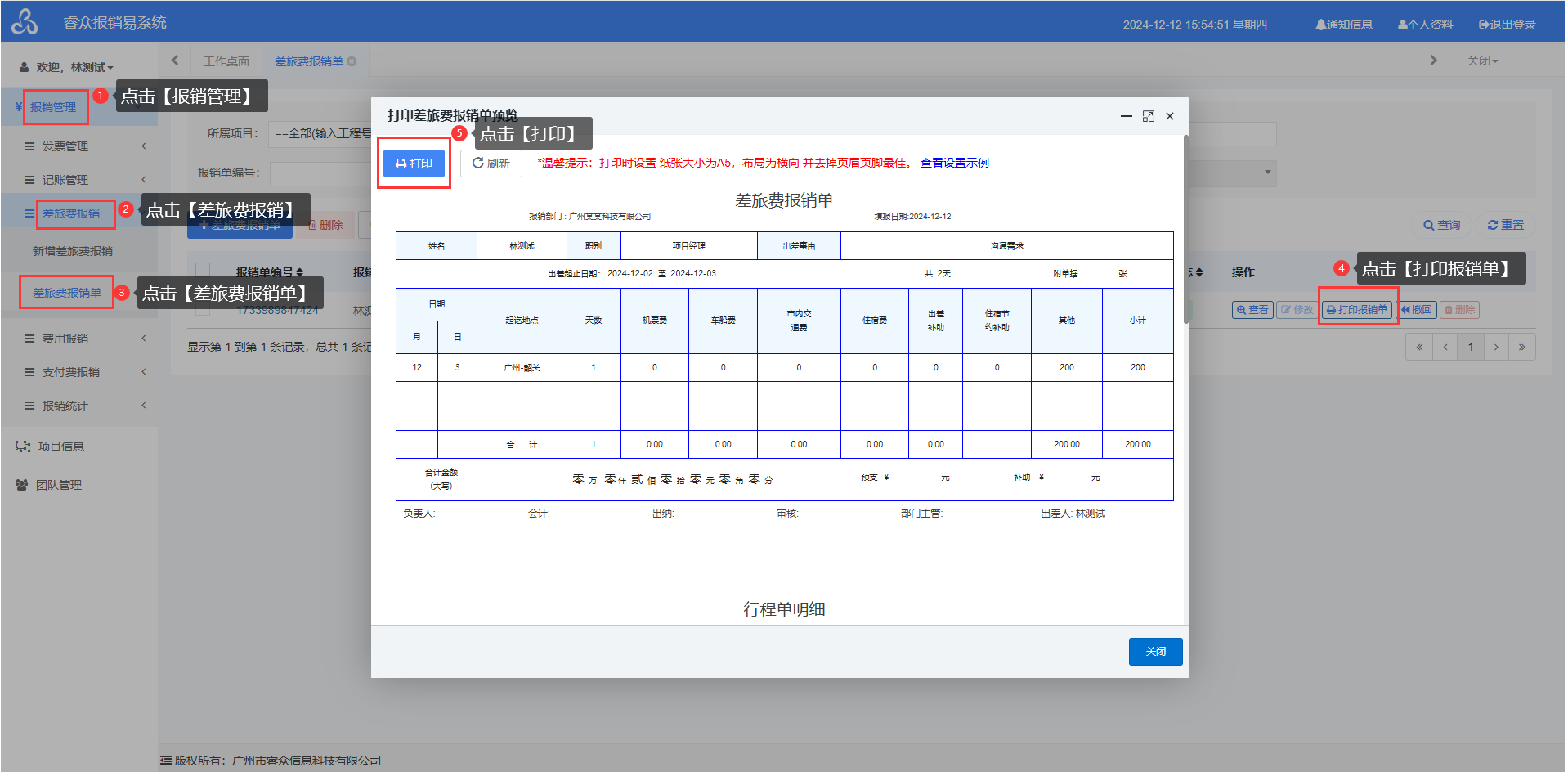
Task: Expand 报销统计 sidebar menu
Action: coord(79,406)
